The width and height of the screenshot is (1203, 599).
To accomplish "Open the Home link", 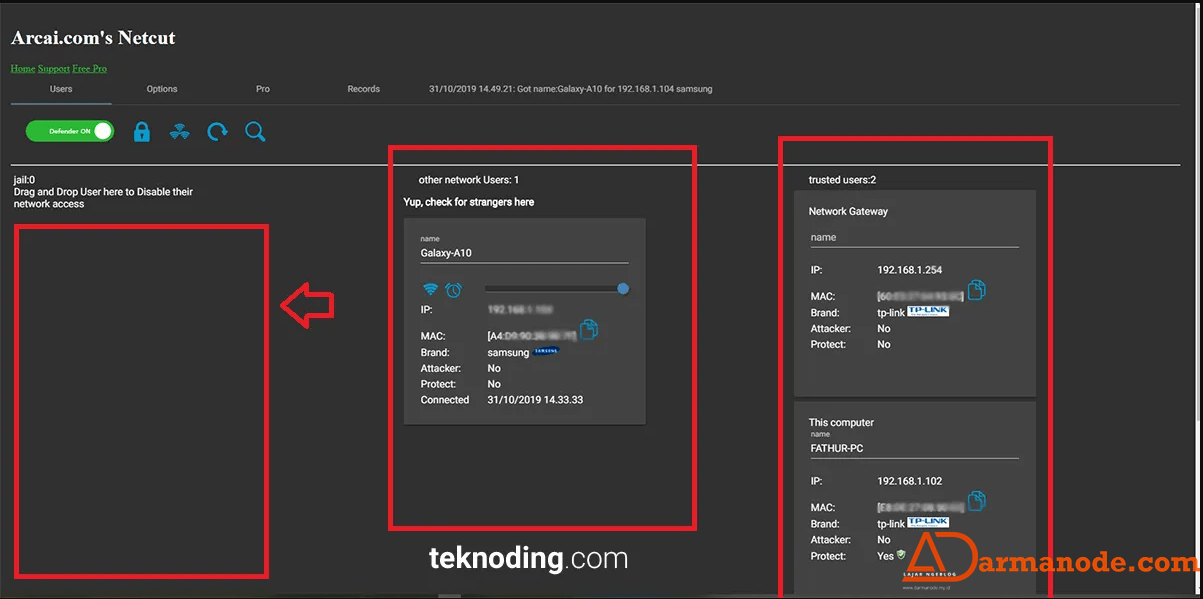I will pos(23,69).
